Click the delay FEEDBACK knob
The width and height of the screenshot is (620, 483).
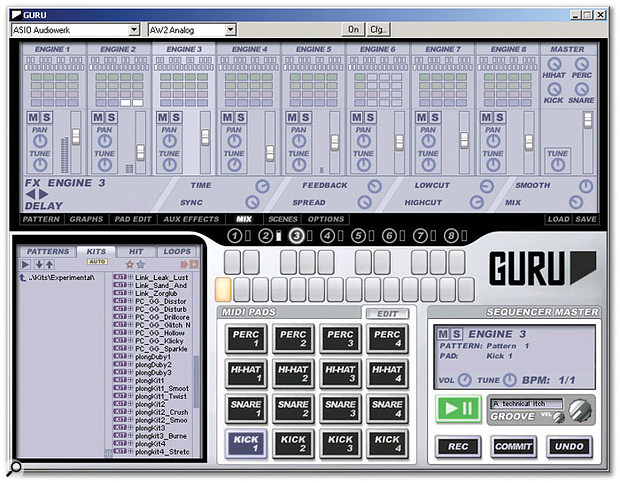click(374, 186)
